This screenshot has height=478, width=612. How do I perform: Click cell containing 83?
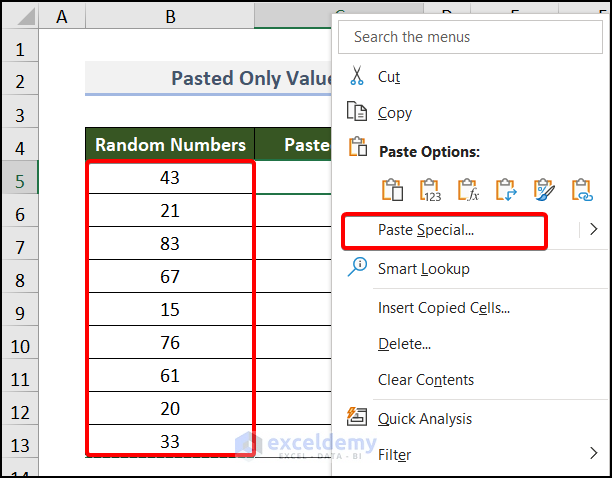[x=170, y=244]
